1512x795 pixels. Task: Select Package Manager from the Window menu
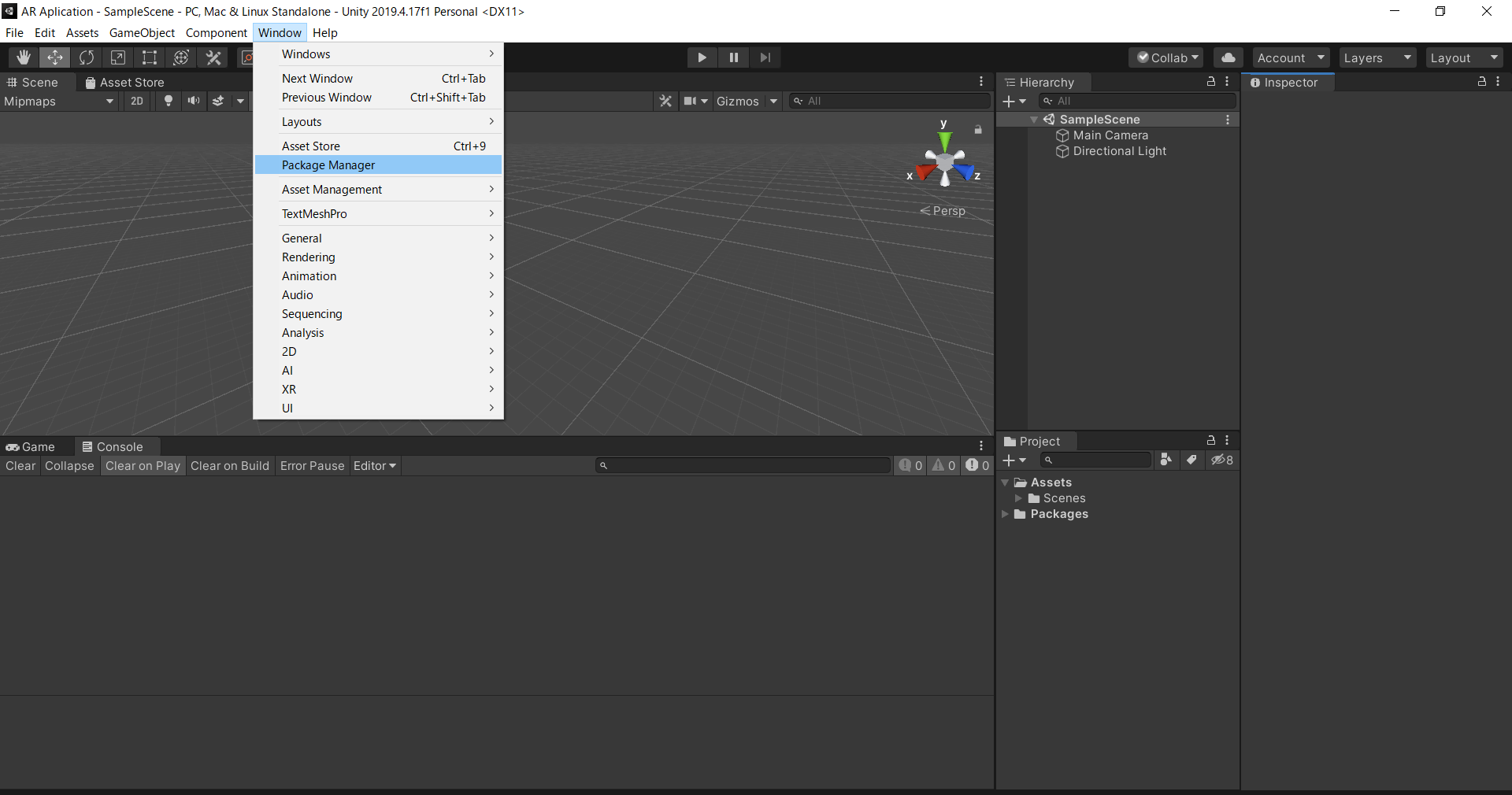point(328,165)
